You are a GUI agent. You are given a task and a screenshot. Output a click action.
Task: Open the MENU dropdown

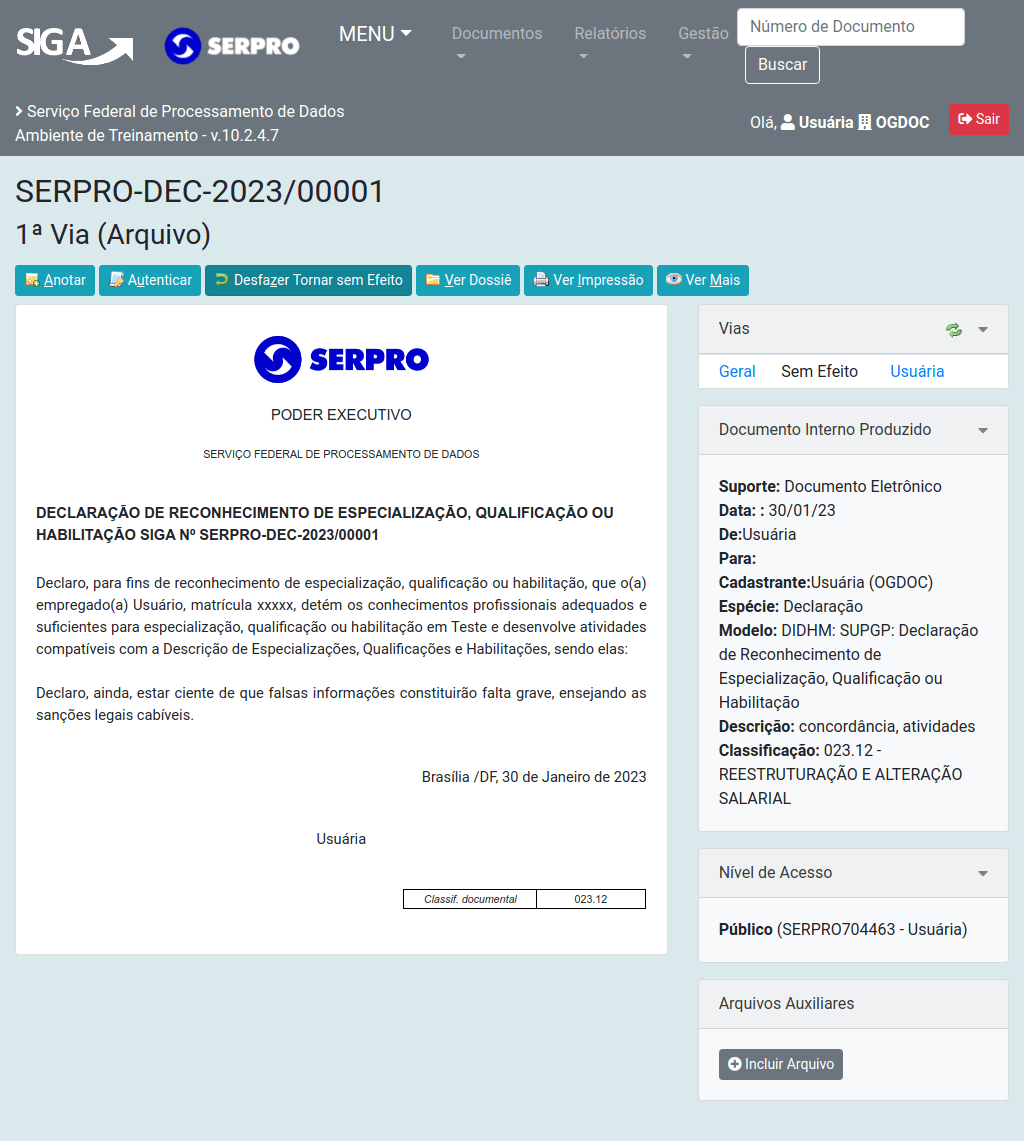point(375,34)
